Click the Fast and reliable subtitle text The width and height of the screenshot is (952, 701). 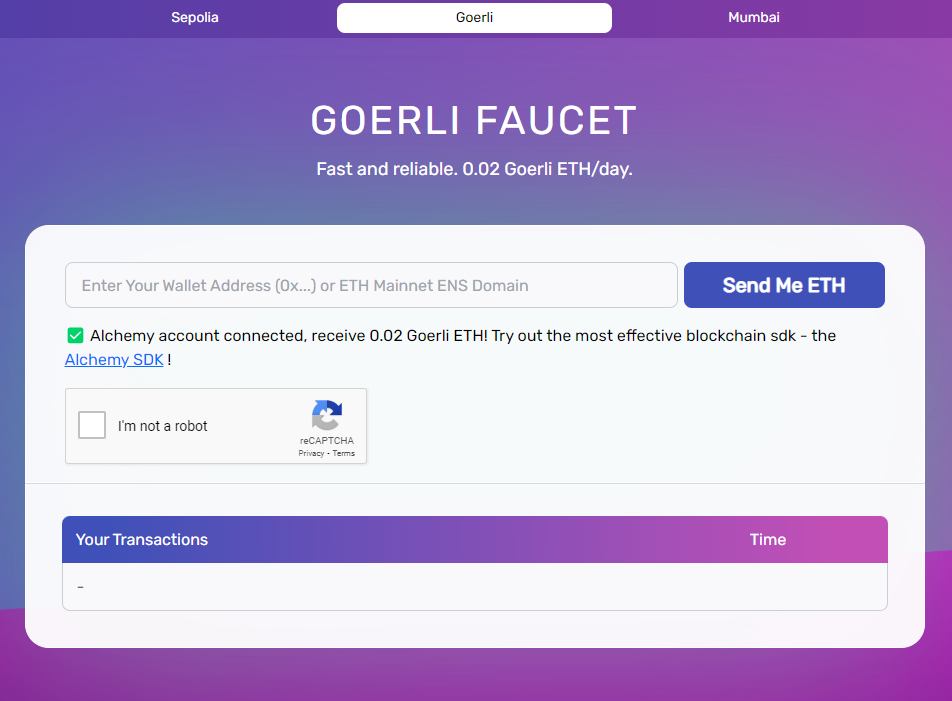[474, 169]
